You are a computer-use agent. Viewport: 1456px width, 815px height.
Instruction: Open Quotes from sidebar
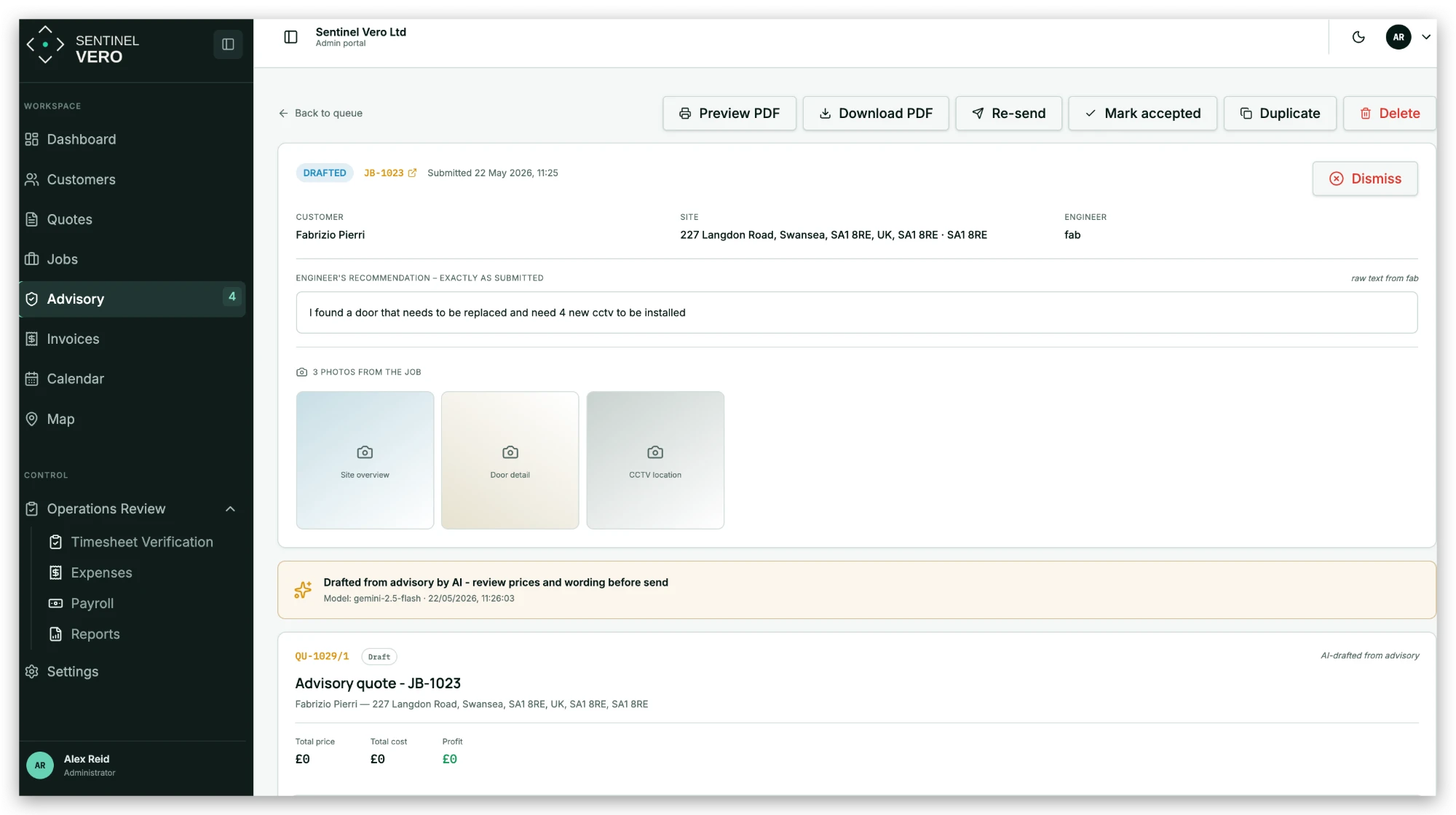coord(132,219)
